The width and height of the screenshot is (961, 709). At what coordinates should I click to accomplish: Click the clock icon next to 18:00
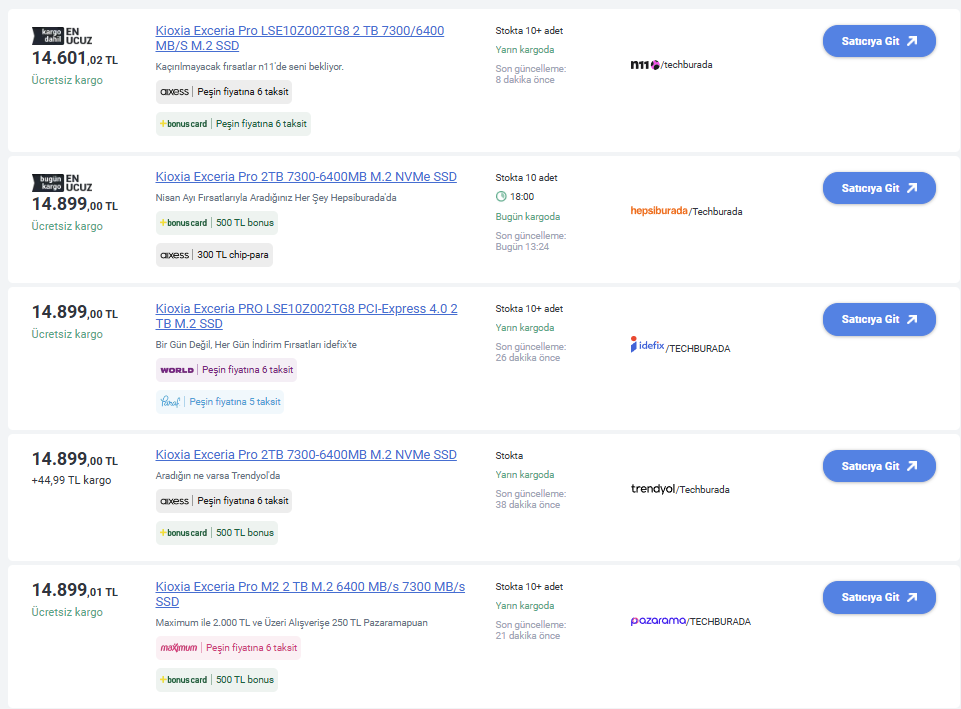click(501, 197)
